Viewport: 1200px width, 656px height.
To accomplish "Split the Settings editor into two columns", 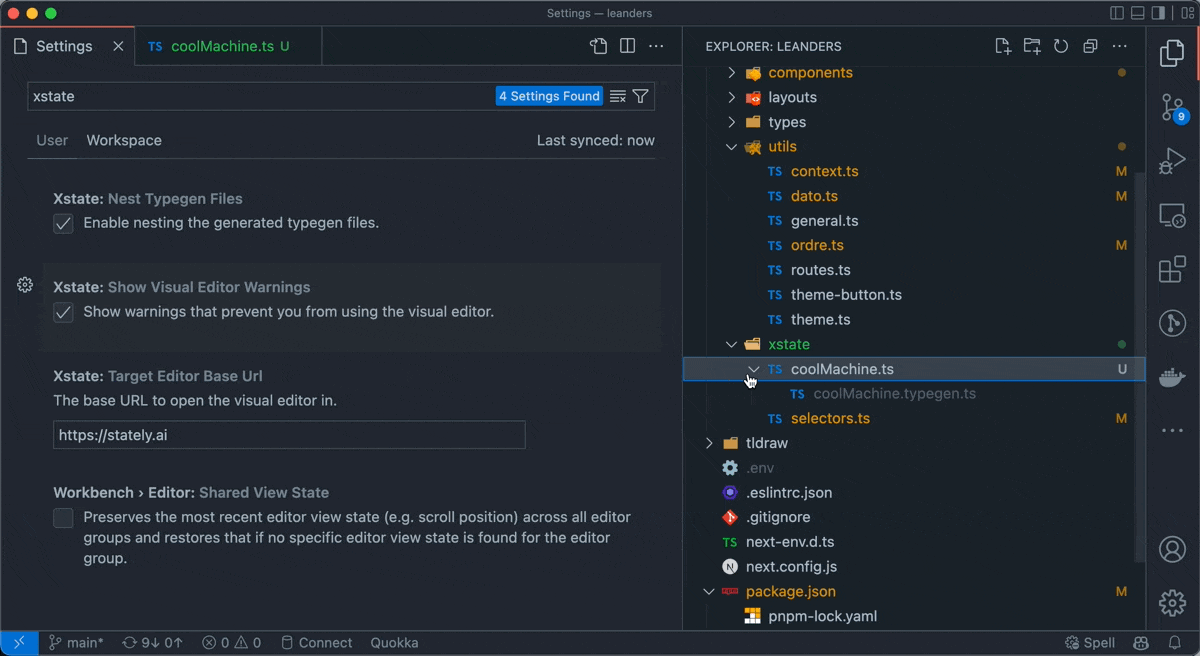I will point(628,46).
